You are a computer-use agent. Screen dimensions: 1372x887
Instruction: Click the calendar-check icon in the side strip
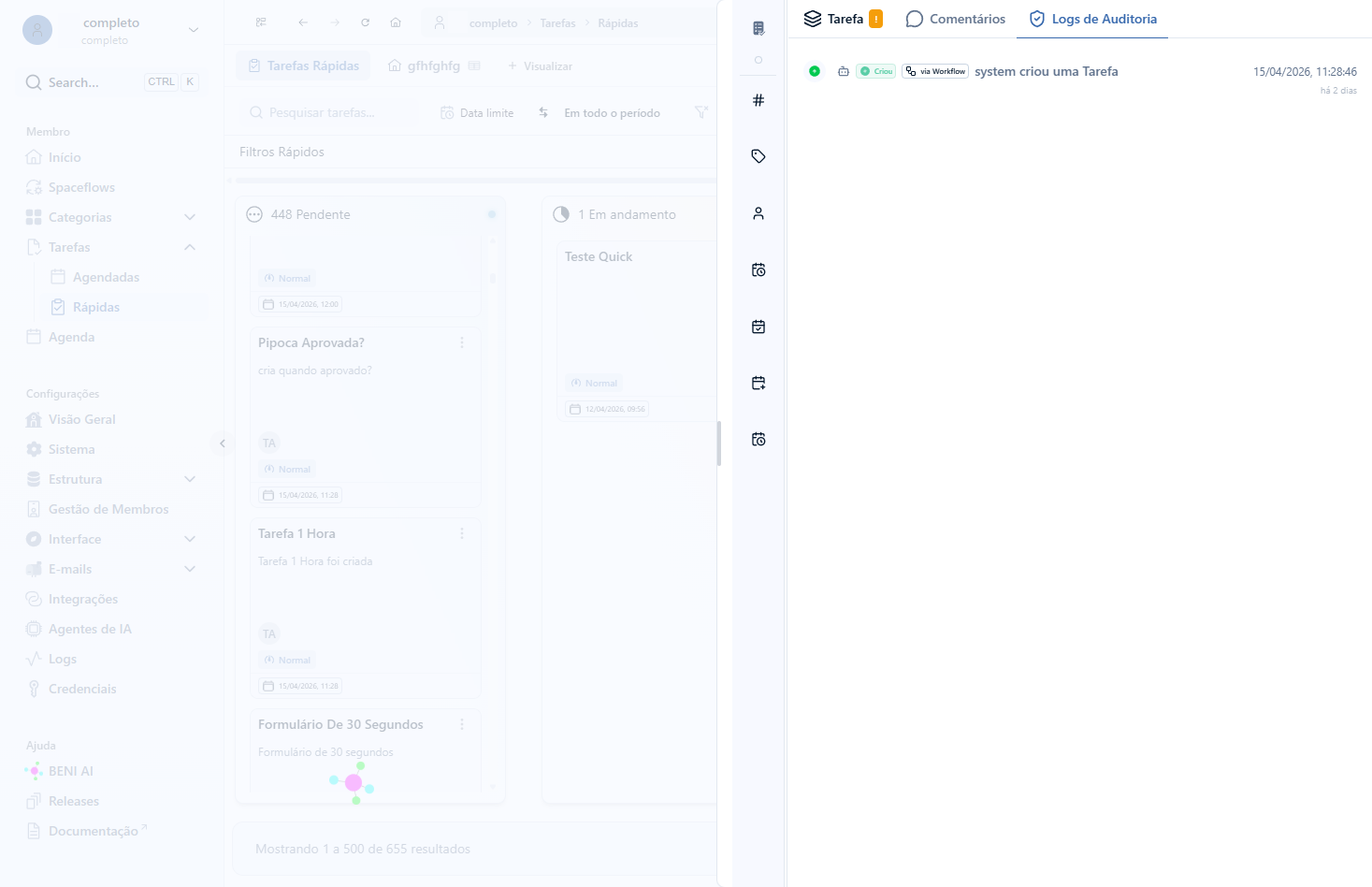[x=758, y=327]
